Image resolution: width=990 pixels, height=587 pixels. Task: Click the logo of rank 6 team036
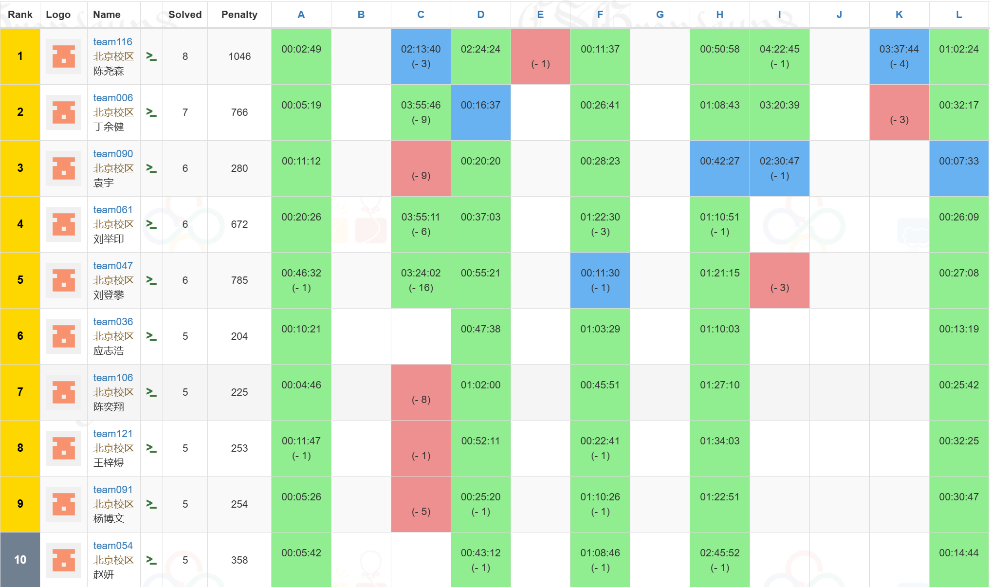(64, 337)
